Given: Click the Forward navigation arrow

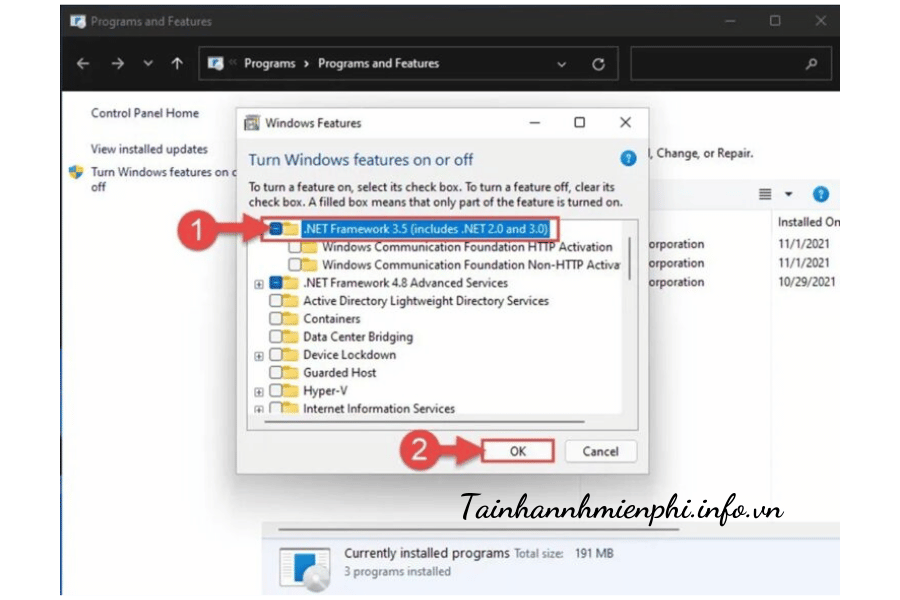Looking at the screenshot, I should point(117,64).
